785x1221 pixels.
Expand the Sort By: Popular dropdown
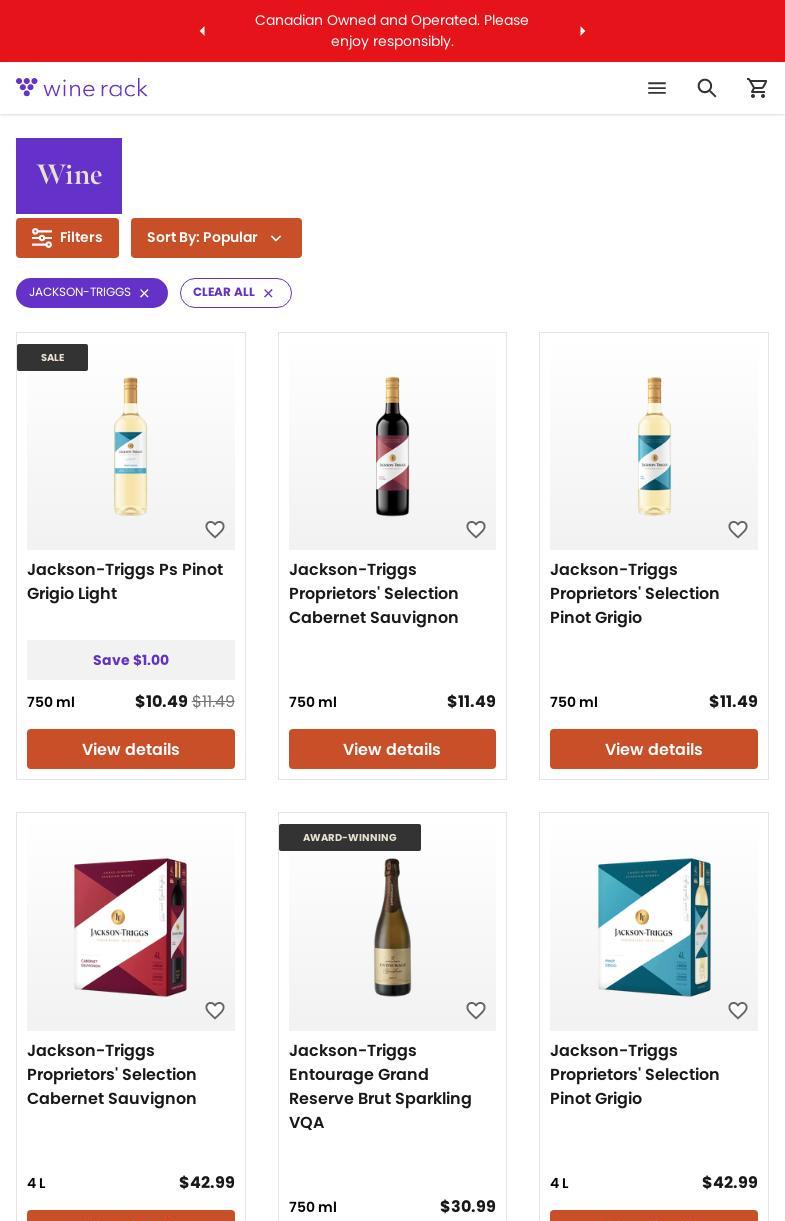[216, 238]
